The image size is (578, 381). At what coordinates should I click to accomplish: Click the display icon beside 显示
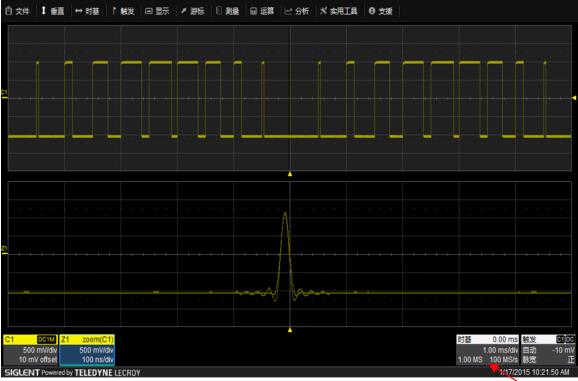(x=149, y=11)
